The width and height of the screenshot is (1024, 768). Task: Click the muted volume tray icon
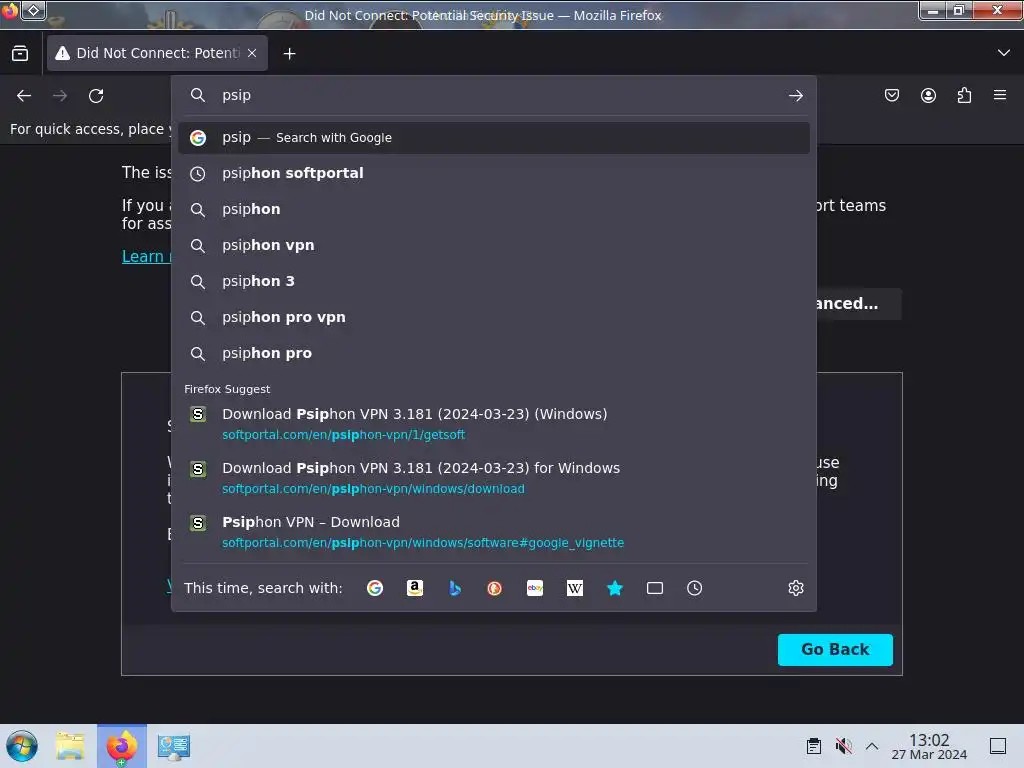[x=843, y=746]
